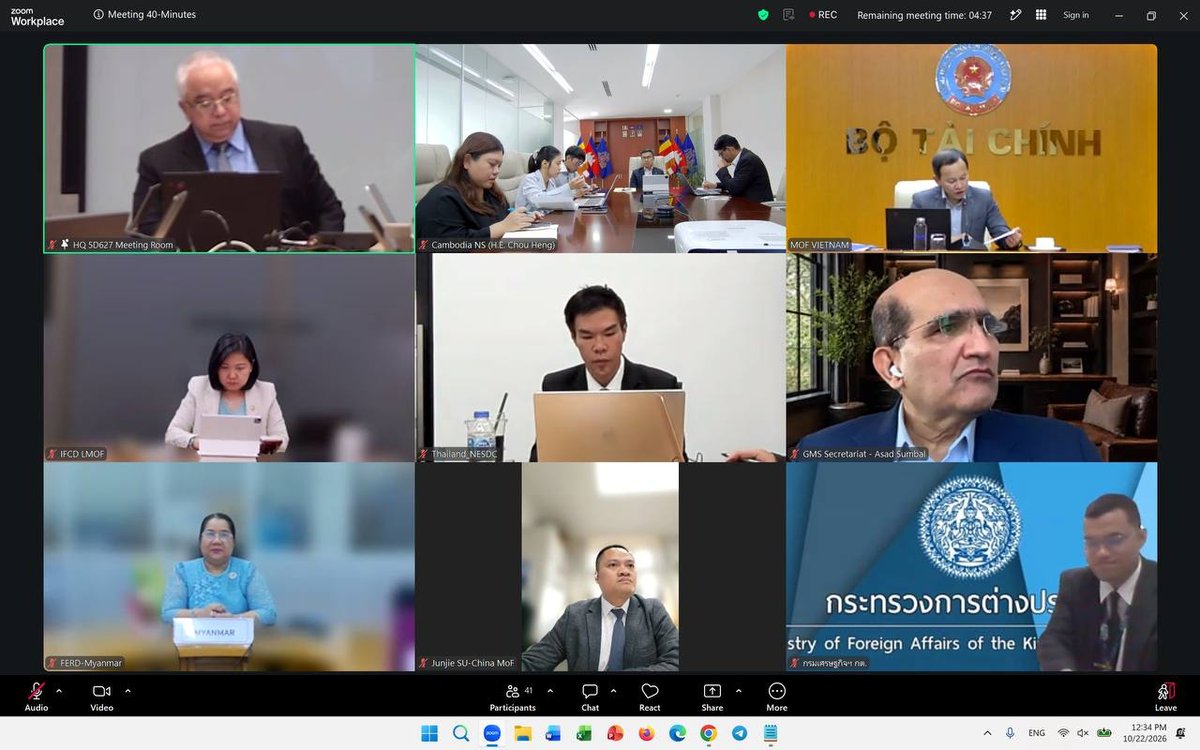Click the Leave meeting button
Screen dimensions: 1200x750
point(1165,697)
